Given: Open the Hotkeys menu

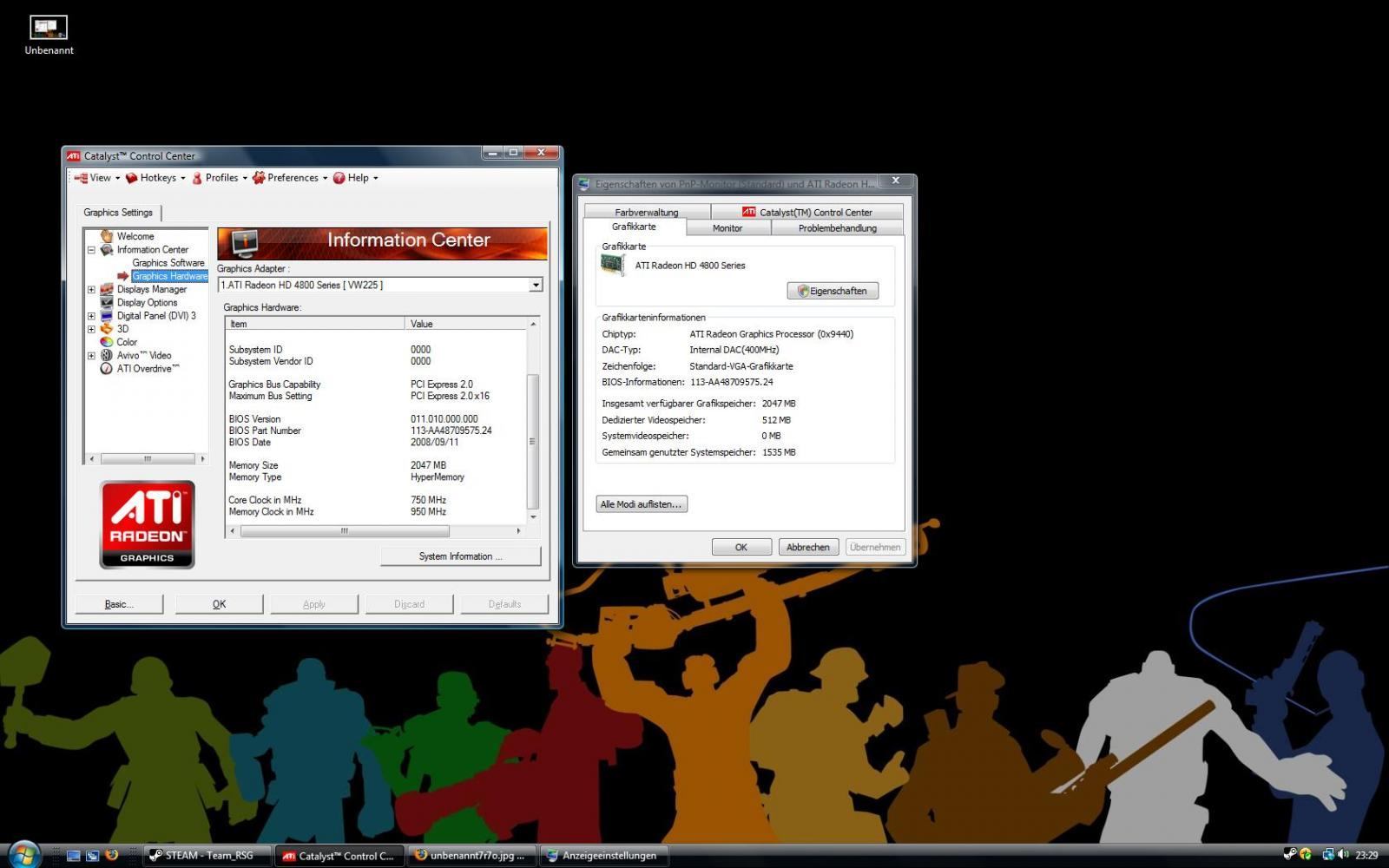Looking at the screenshot, I should tap(156, 178).
